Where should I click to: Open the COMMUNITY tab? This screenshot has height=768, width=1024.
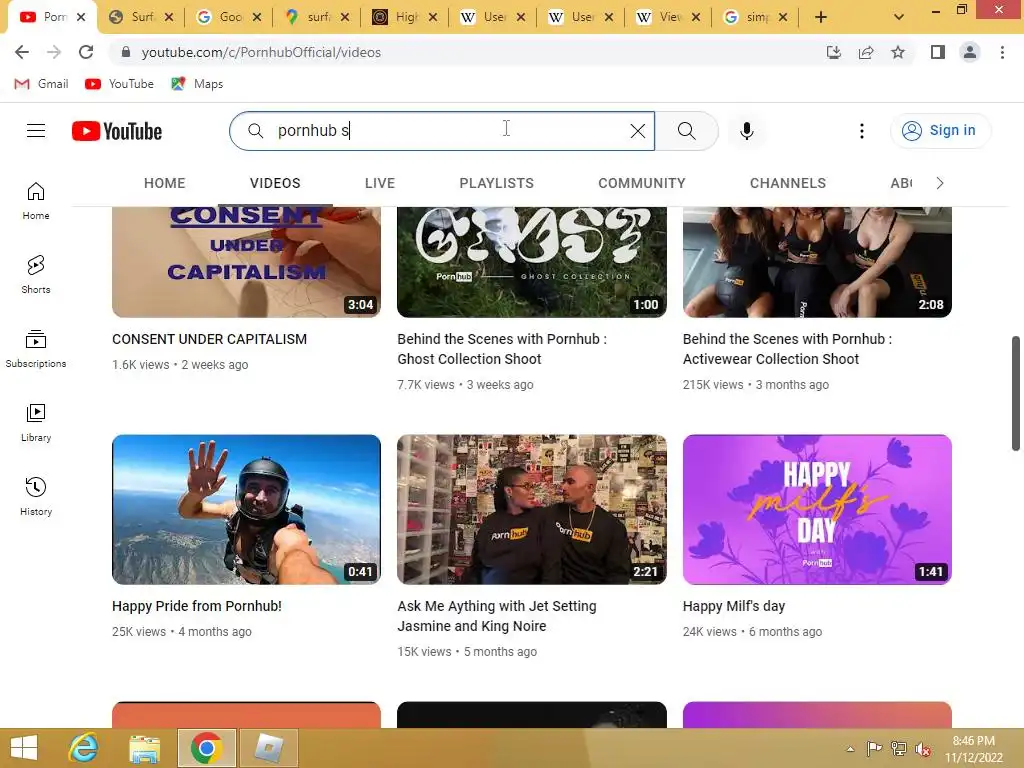tap(642, 183)
